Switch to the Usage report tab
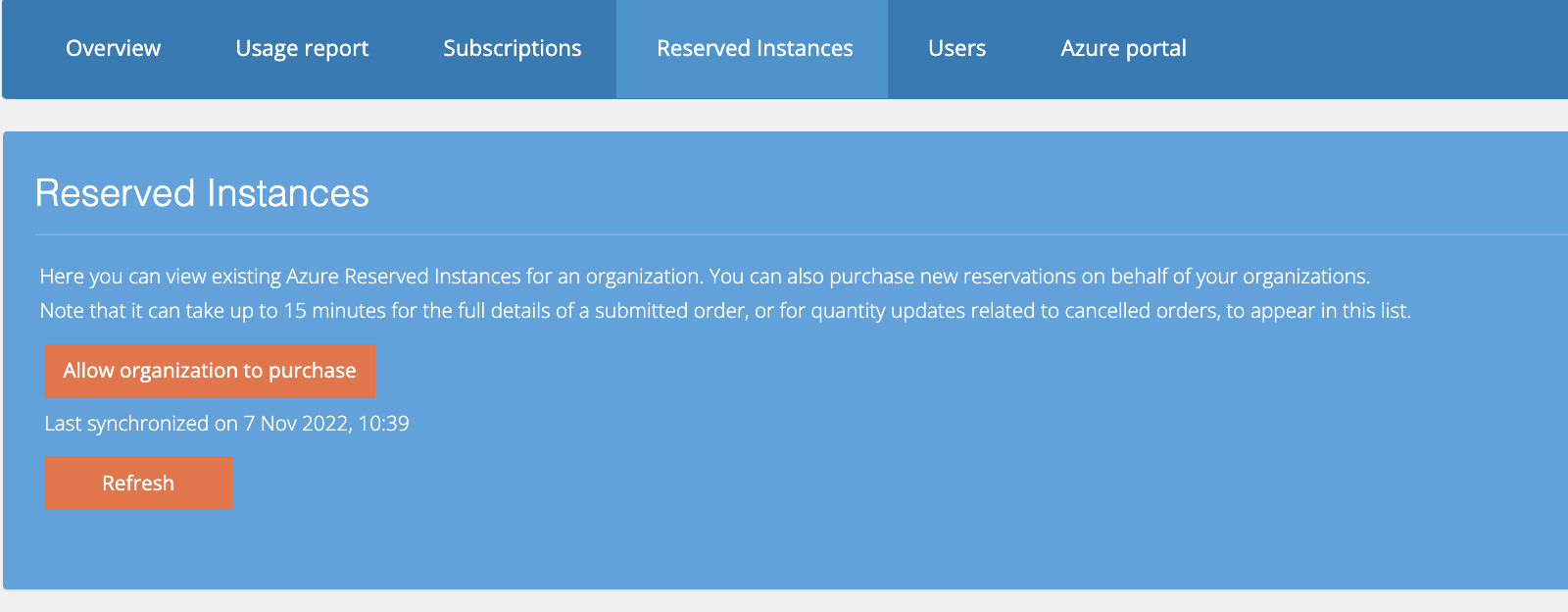Image resolution: width=1568 pixels, height=612 pixels. (302, 48)
